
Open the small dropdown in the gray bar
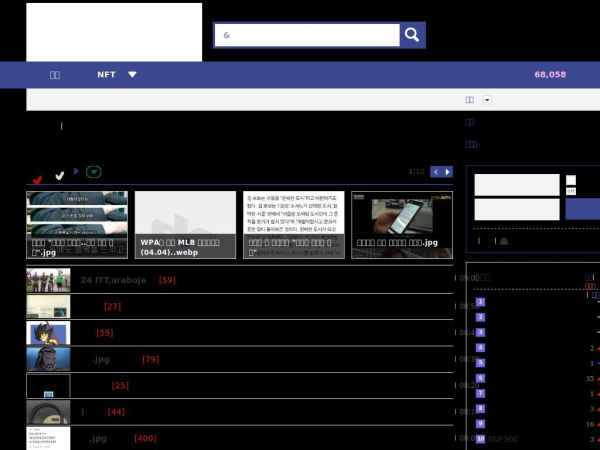[x=487, y=100]
